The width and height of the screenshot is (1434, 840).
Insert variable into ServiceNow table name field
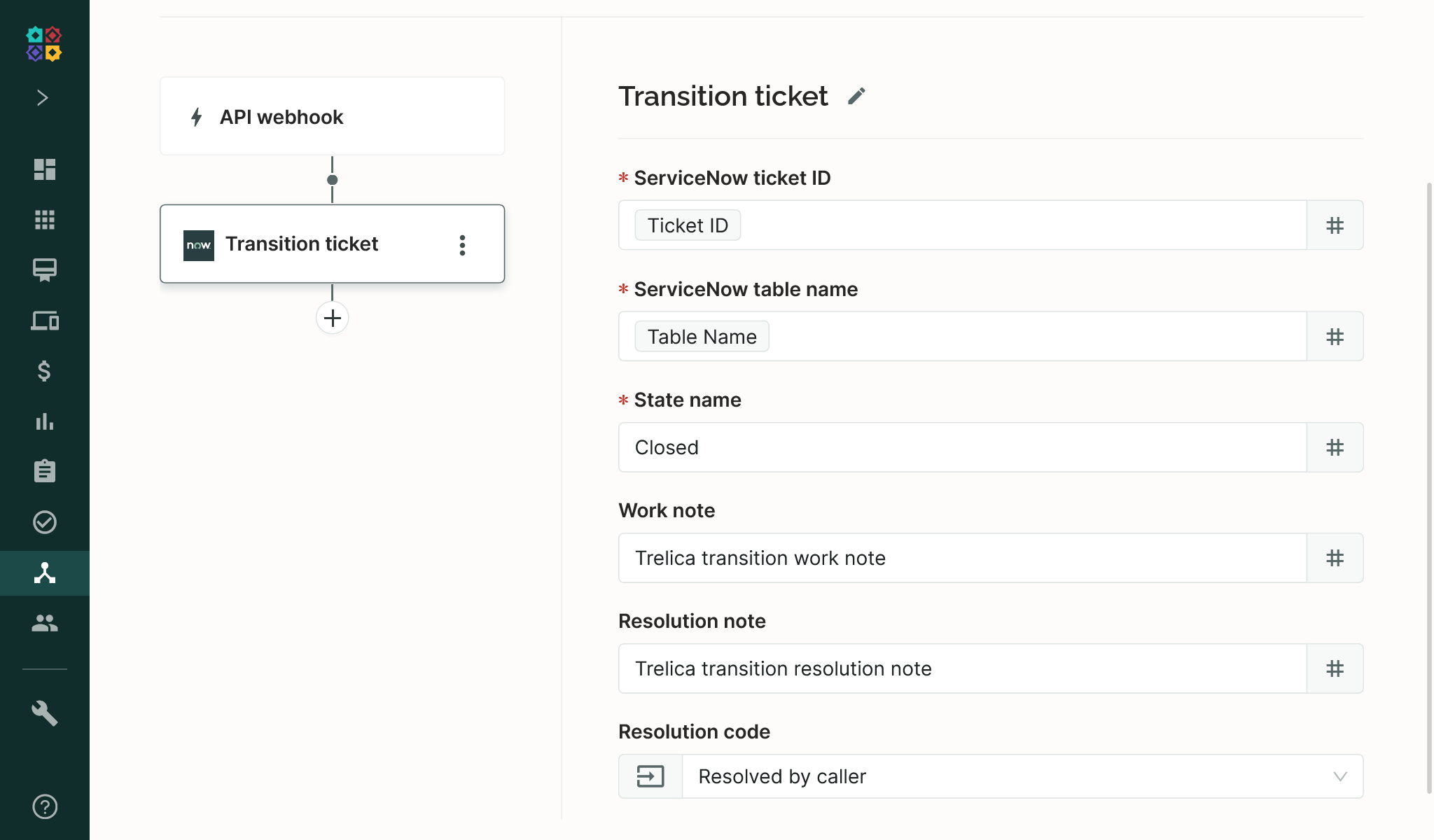tap(1335, 337)
